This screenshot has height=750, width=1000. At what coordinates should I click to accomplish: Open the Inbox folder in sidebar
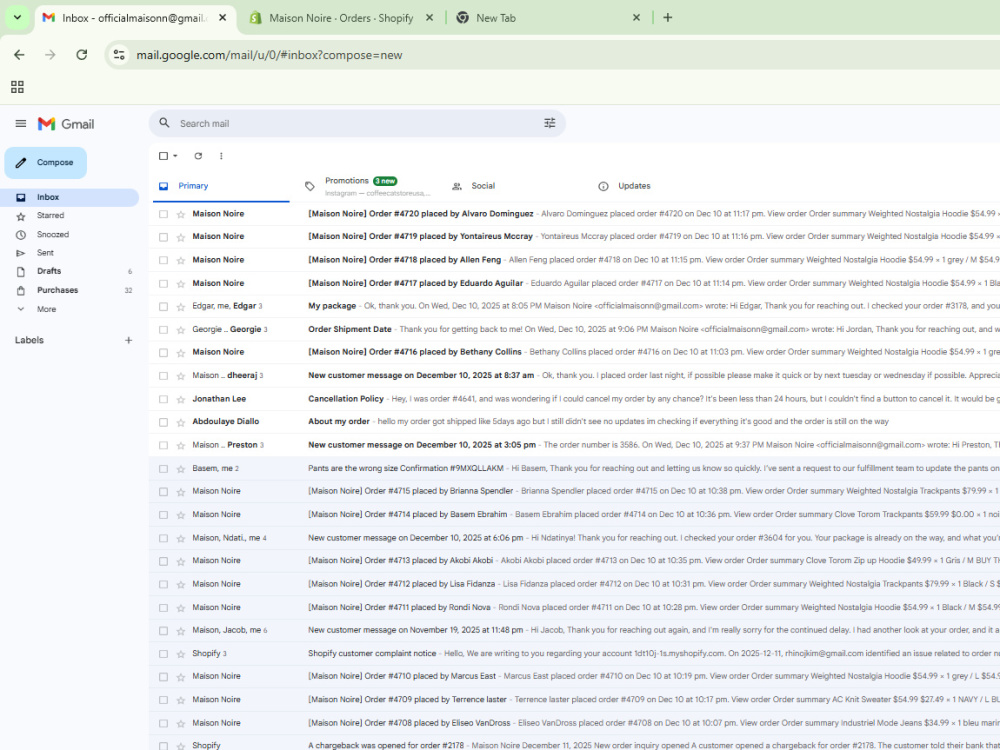click(x=70, y=198)
